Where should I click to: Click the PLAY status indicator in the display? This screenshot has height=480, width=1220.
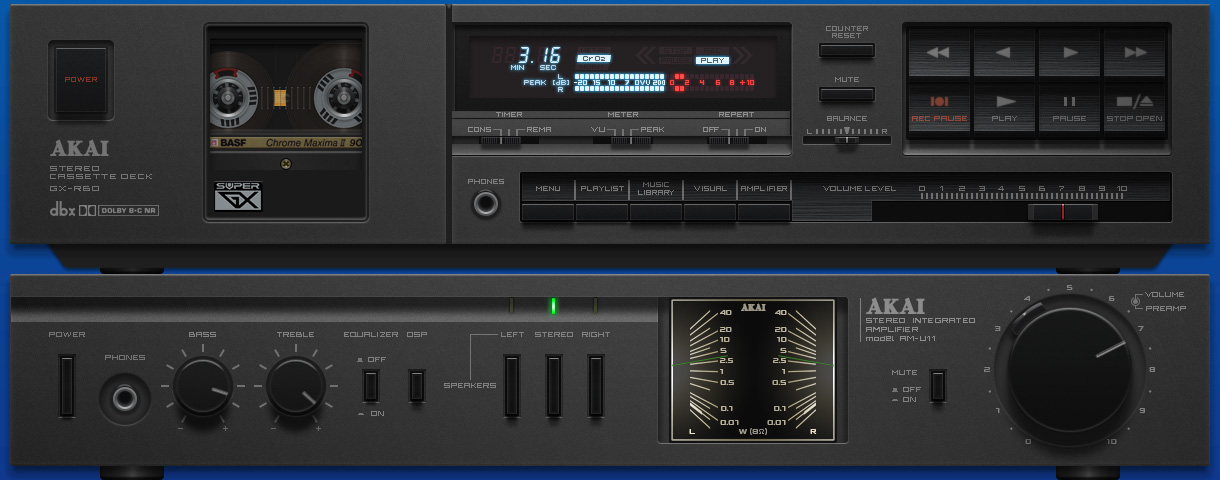(x=713, y=60)
